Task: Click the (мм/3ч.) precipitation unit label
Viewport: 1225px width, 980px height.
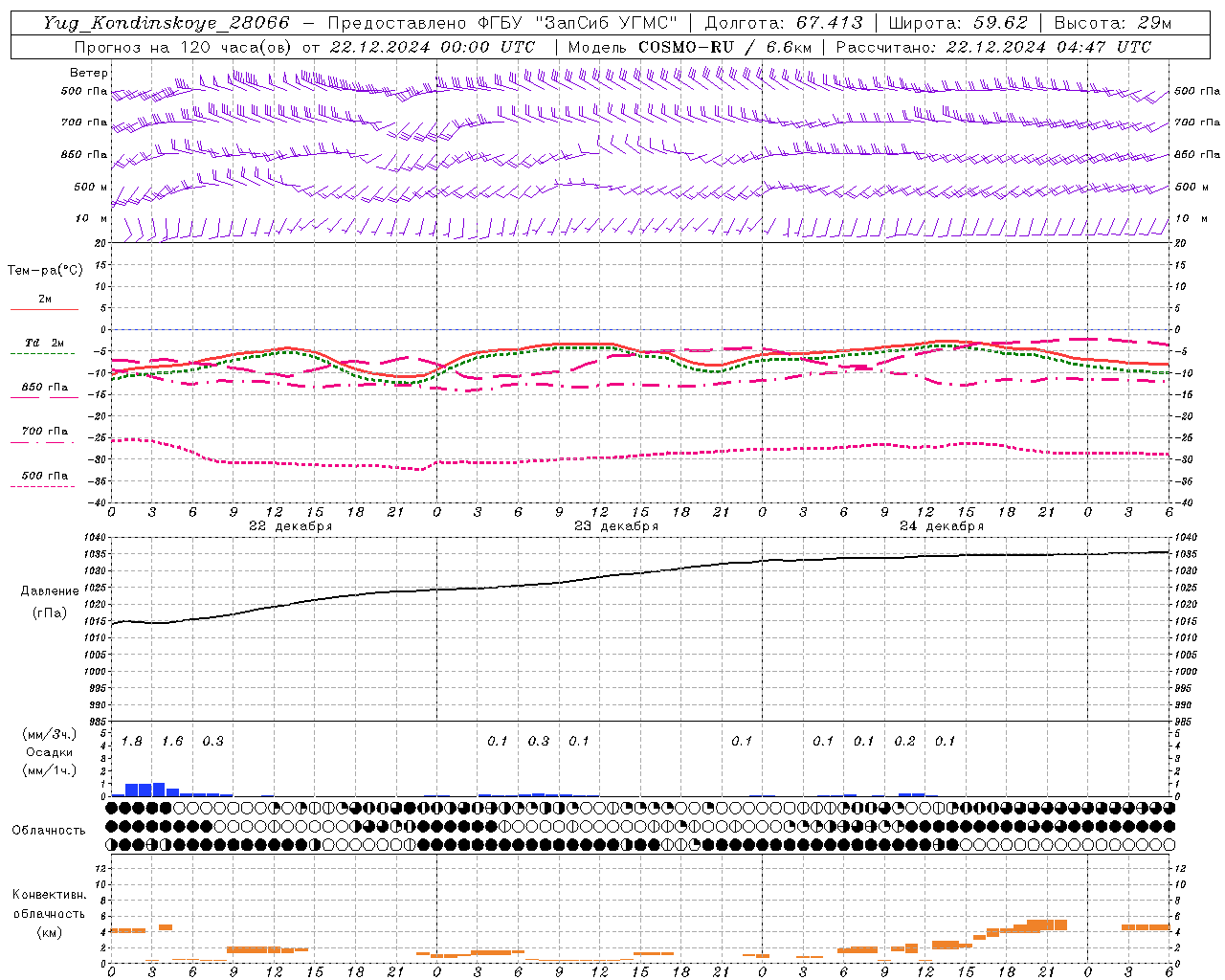Action: point(50,735)
